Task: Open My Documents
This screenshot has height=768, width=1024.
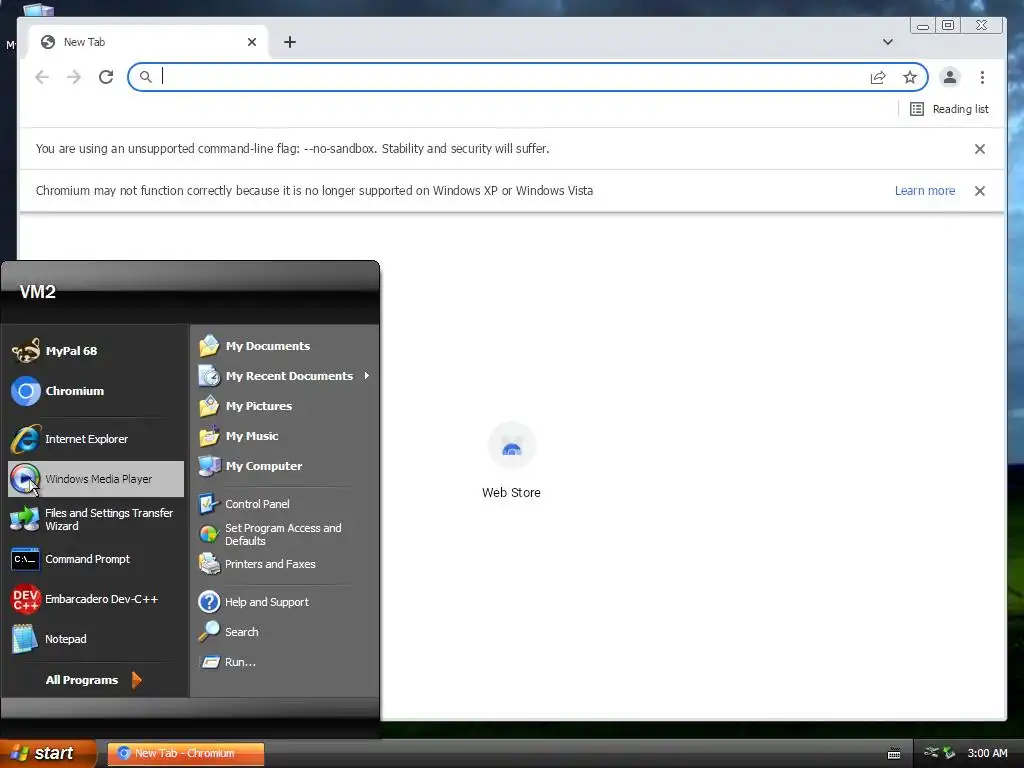Action: tap(285, 346)
